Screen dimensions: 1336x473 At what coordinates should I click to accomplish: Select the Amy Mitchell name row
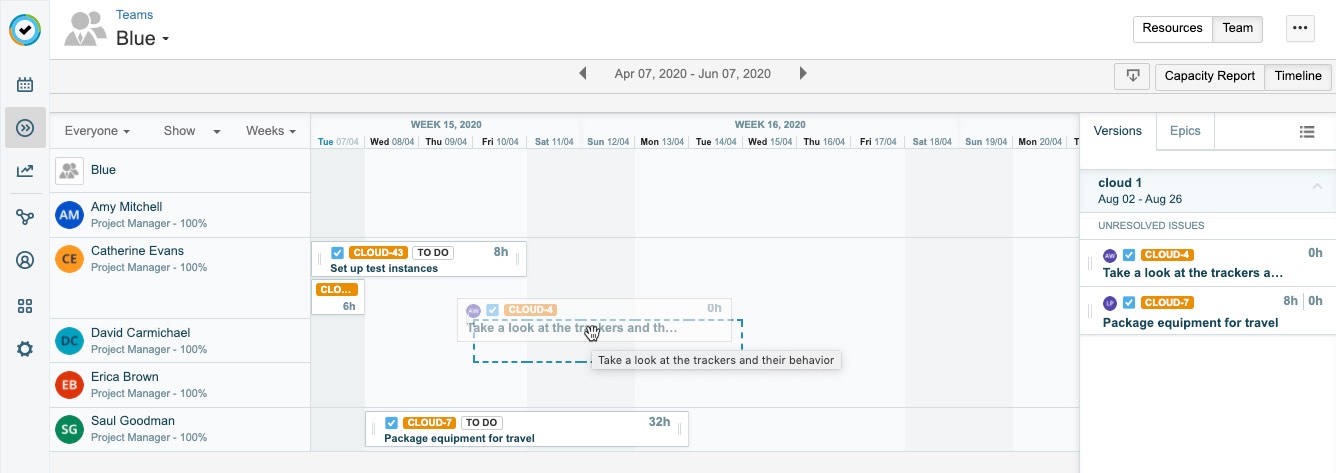point(180,215)
